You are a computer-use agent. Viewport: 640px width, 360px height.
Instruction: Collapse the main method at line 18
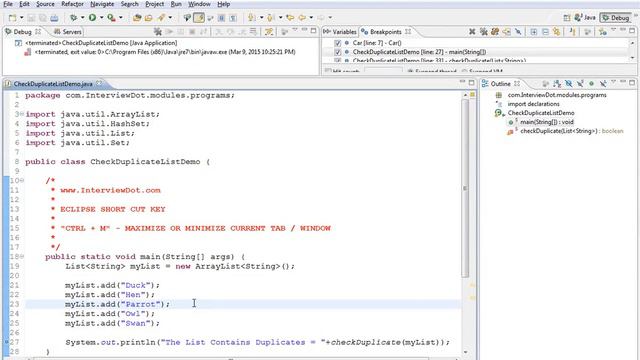tap(22, 256)
